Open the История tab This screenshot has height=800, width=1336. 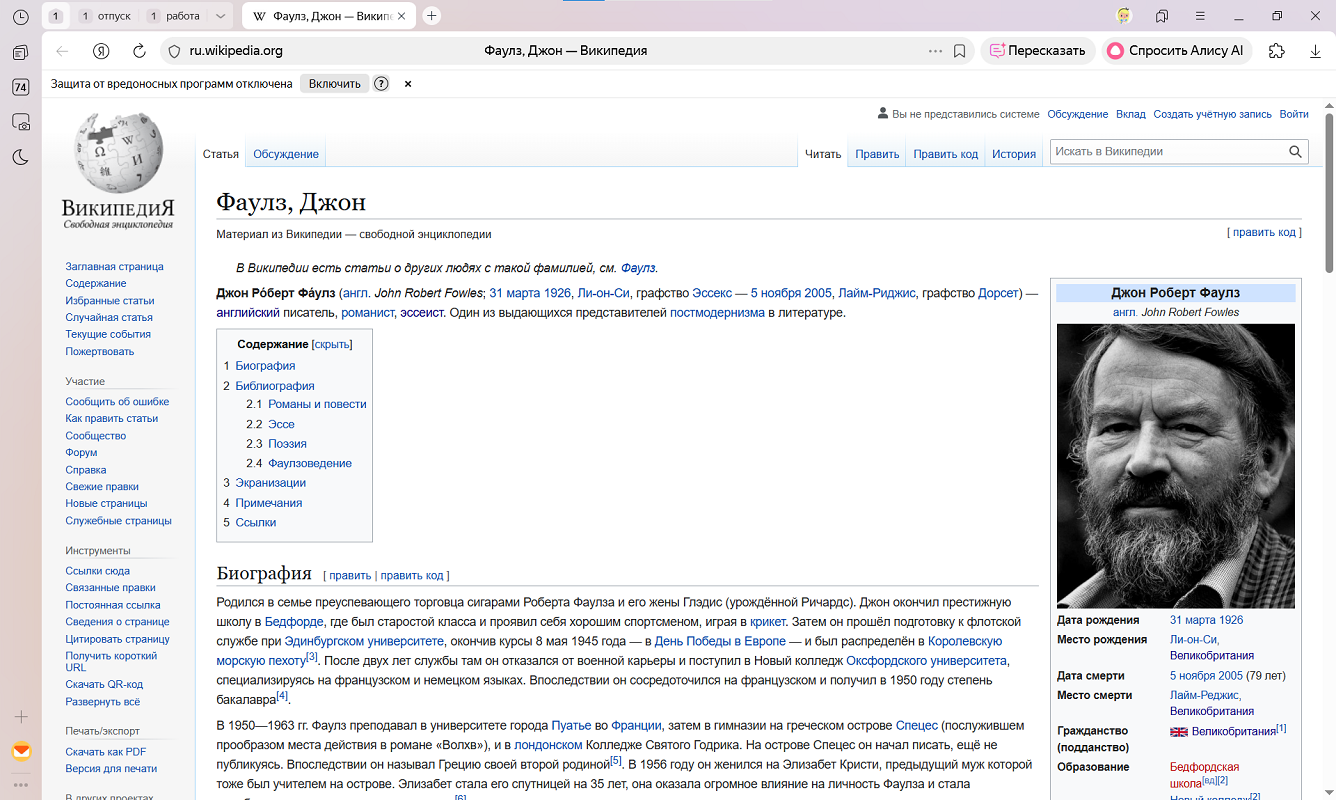point(1013,154)
